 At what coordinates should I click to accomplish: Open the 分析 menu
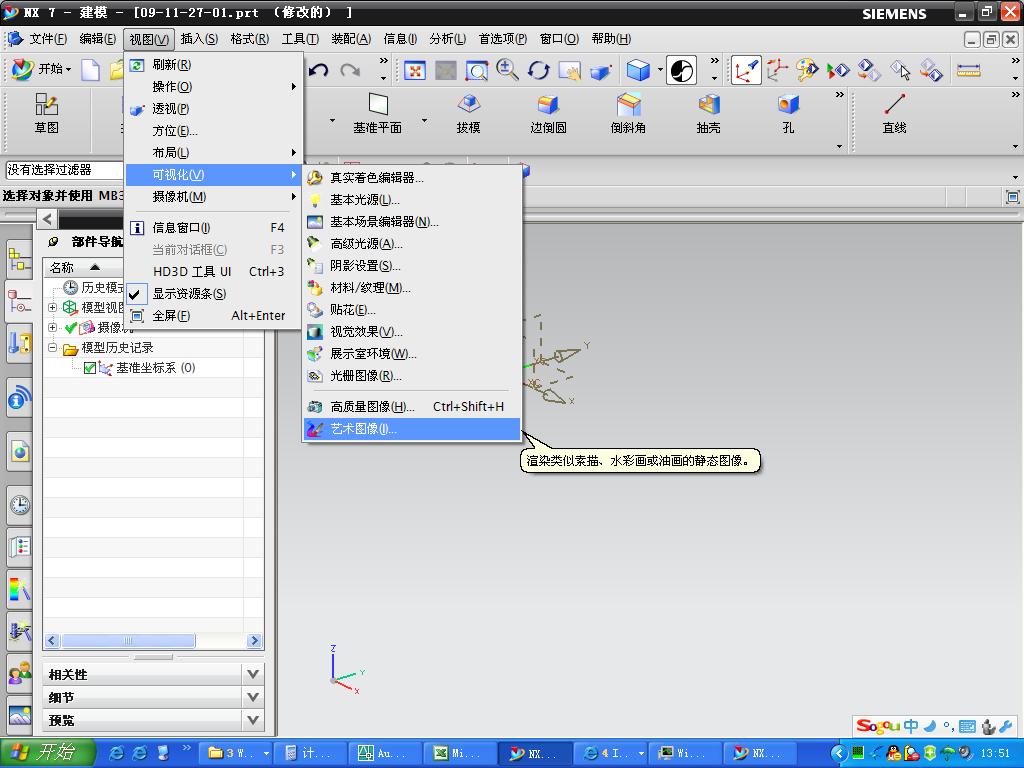(447, 39)
